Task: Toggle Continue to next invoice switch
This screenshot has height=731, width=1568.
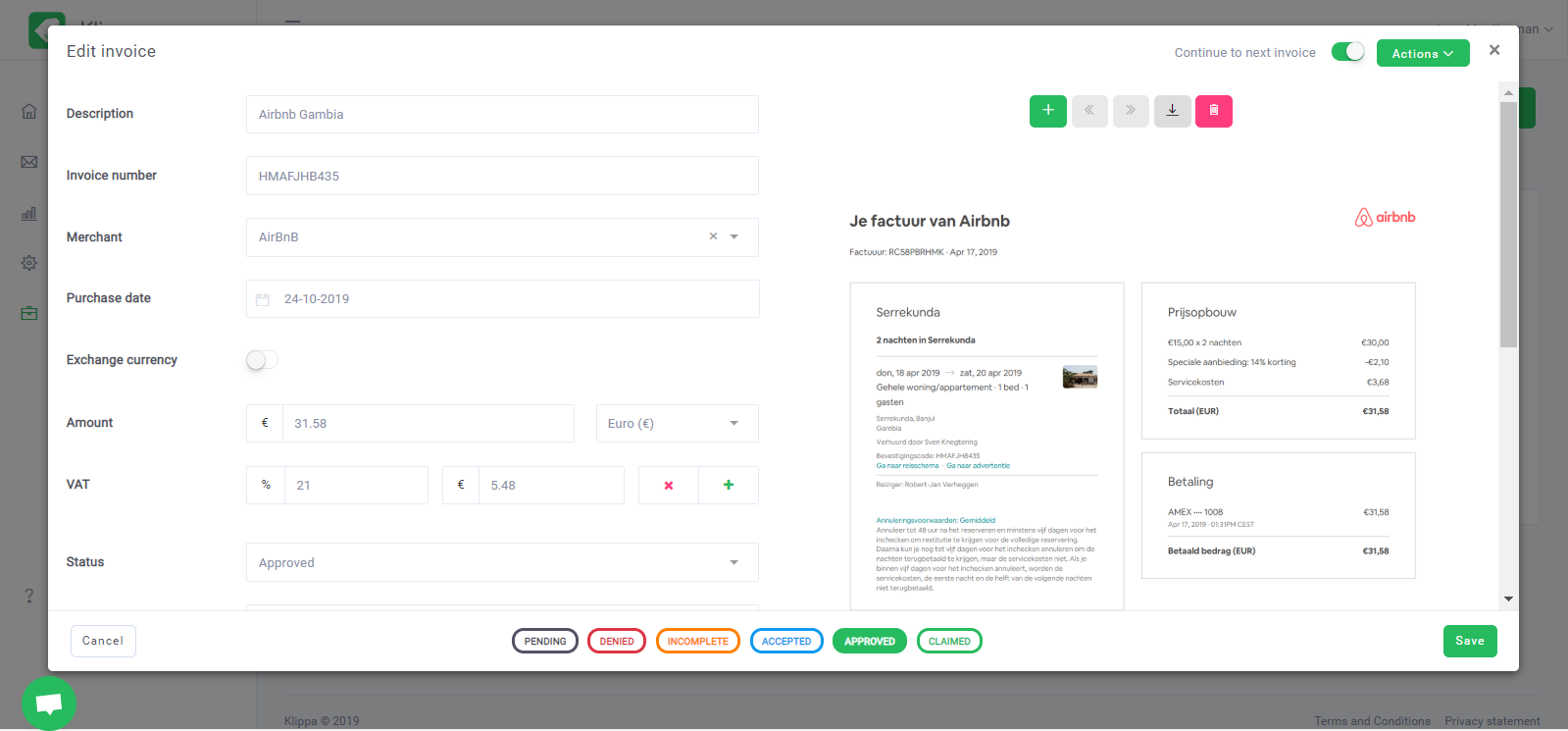Action: point(1348,52)
